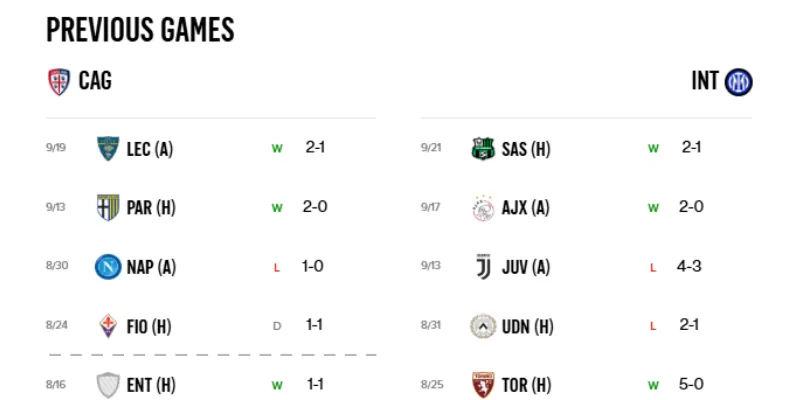Select the CAG team heading

[95, 81]
